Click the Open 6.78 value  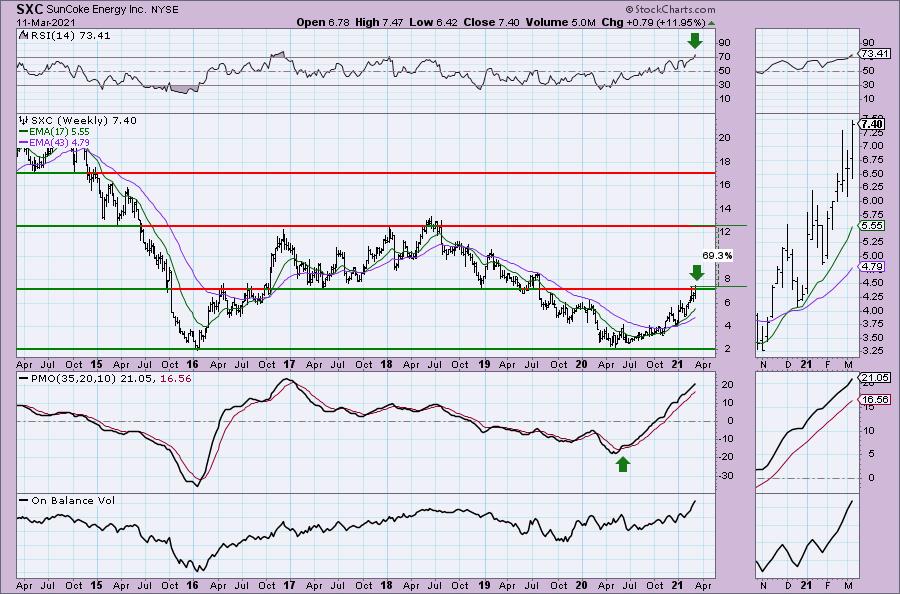323,22
